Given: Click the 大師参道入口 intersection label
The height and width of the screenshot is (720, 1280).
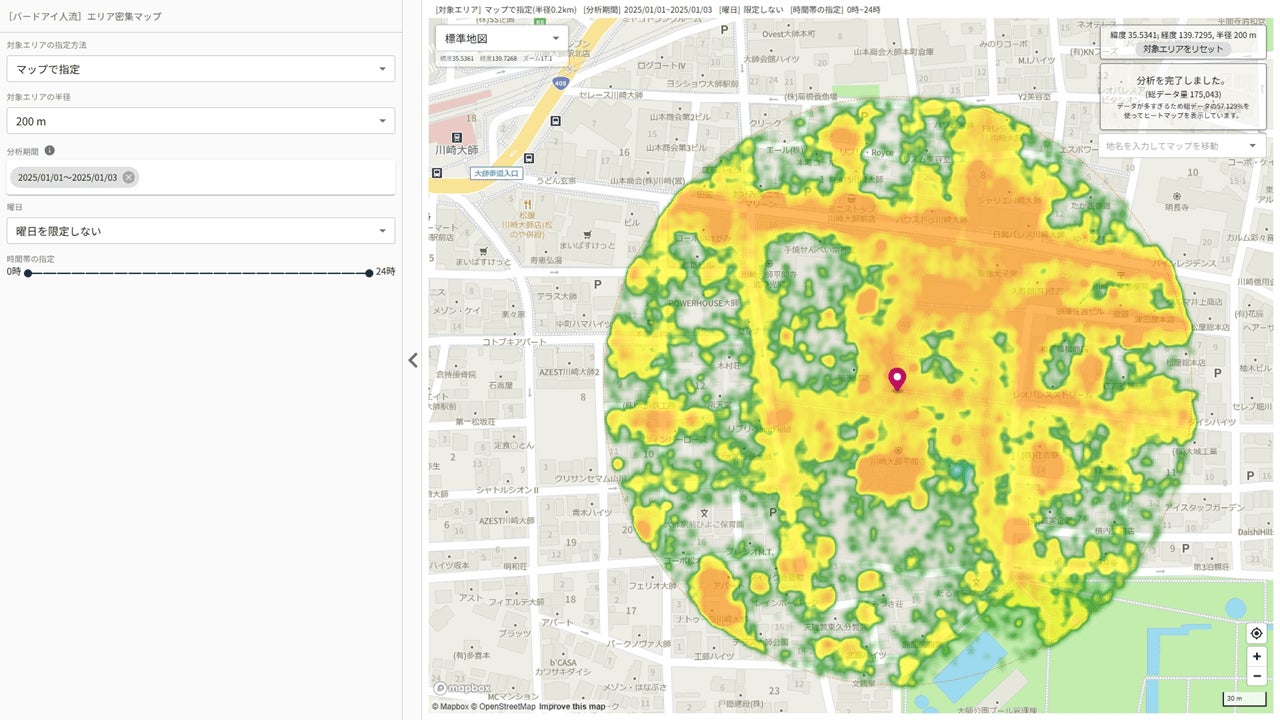Looking at the screenshot, I should click(496, 173).
